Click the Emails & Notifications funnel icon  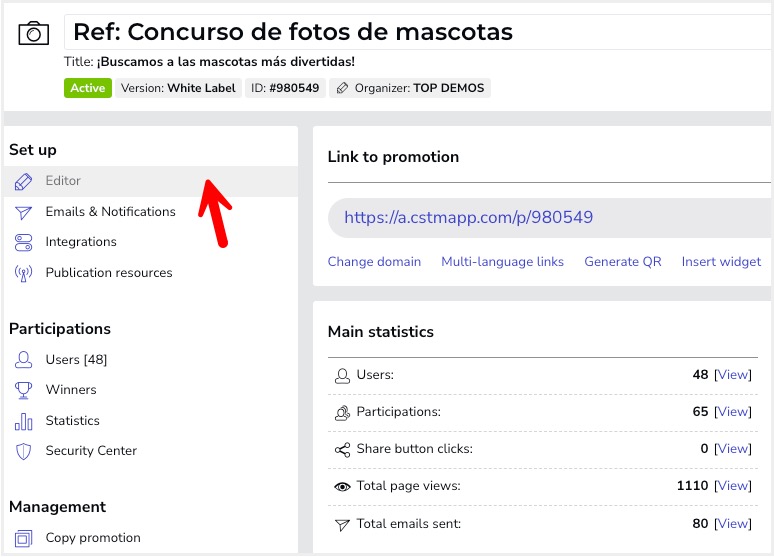coord(24,212)
